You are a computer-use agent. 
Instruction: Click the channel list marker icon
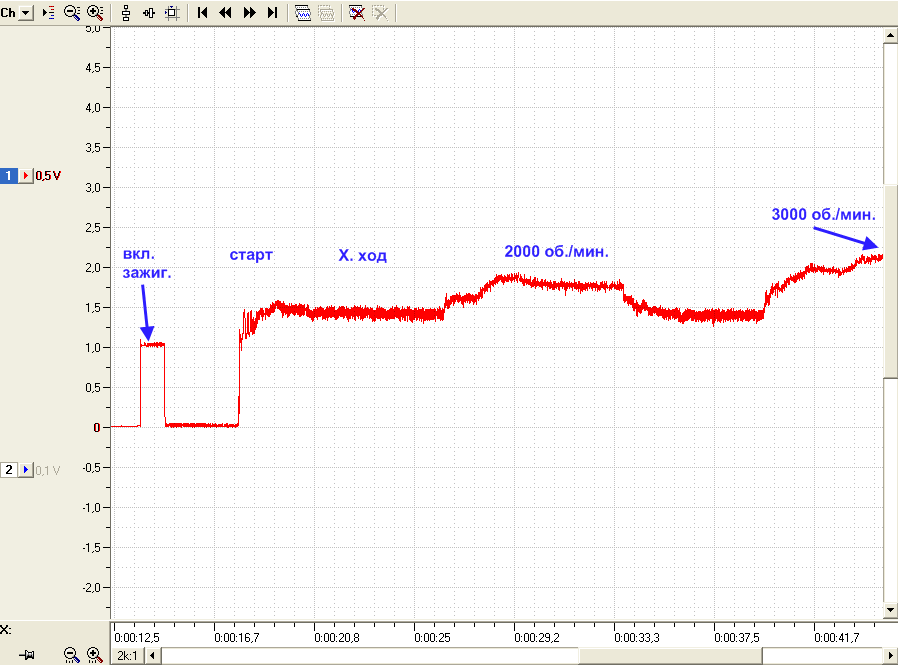click(x=49, y=13)
